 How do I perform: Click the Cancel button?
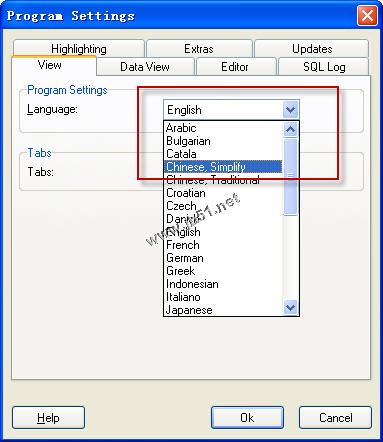[x=335, y=417]
